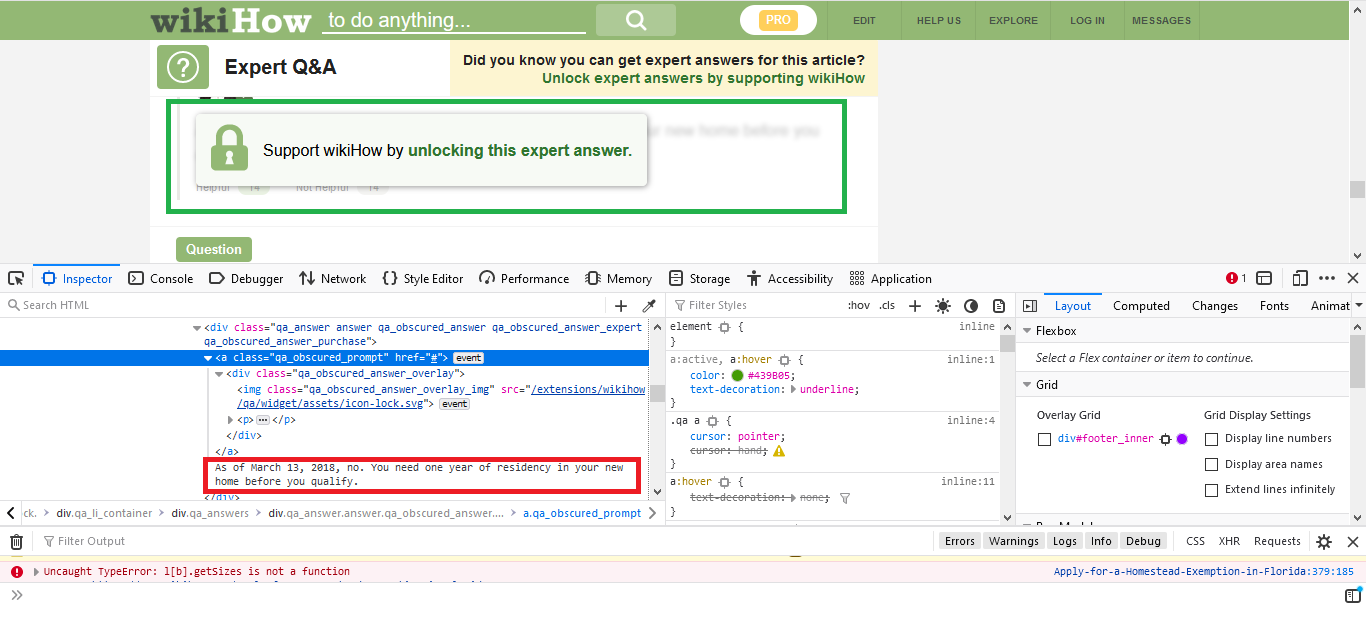Enable Display line numbers checkbox
This screenshot has height=625, width=1366.
[x=1211, y=439]
